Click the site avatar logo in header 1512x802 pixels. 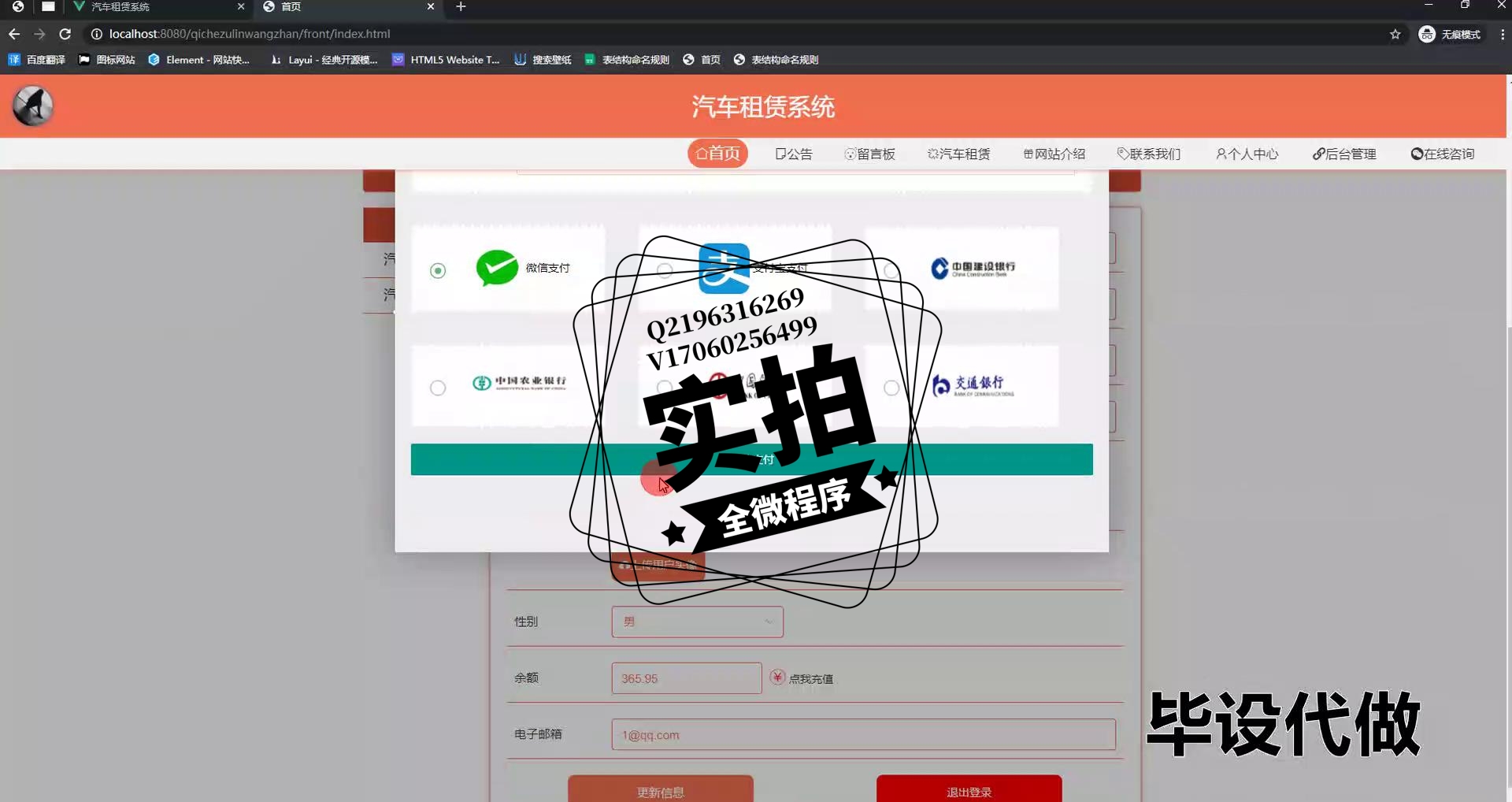pyautogui.click(x=33, y=106)
